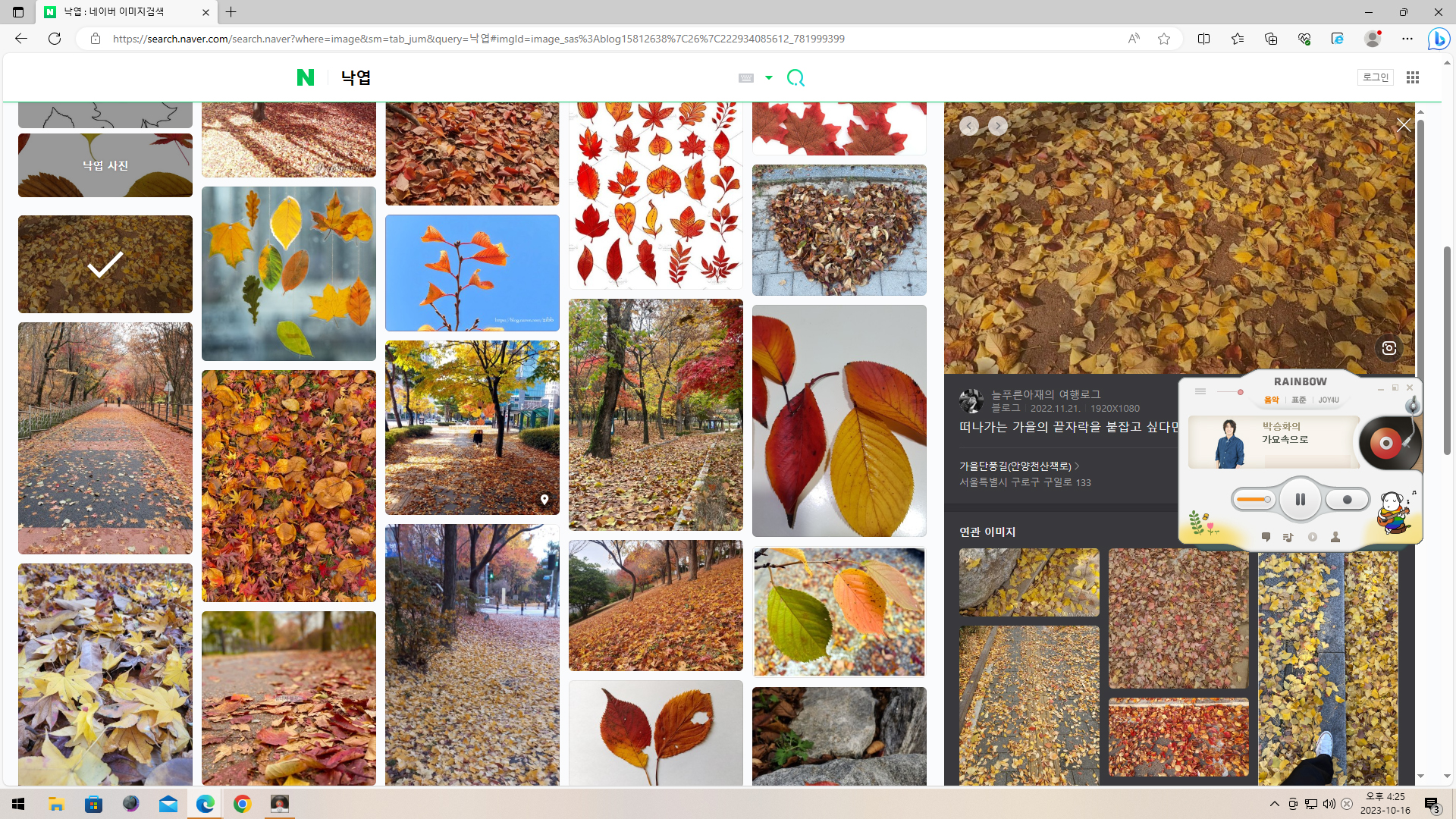Switch to the 표준 tab in Rainbow
Viewport: 1456px width, 819px height.
tap(1299, 400)
